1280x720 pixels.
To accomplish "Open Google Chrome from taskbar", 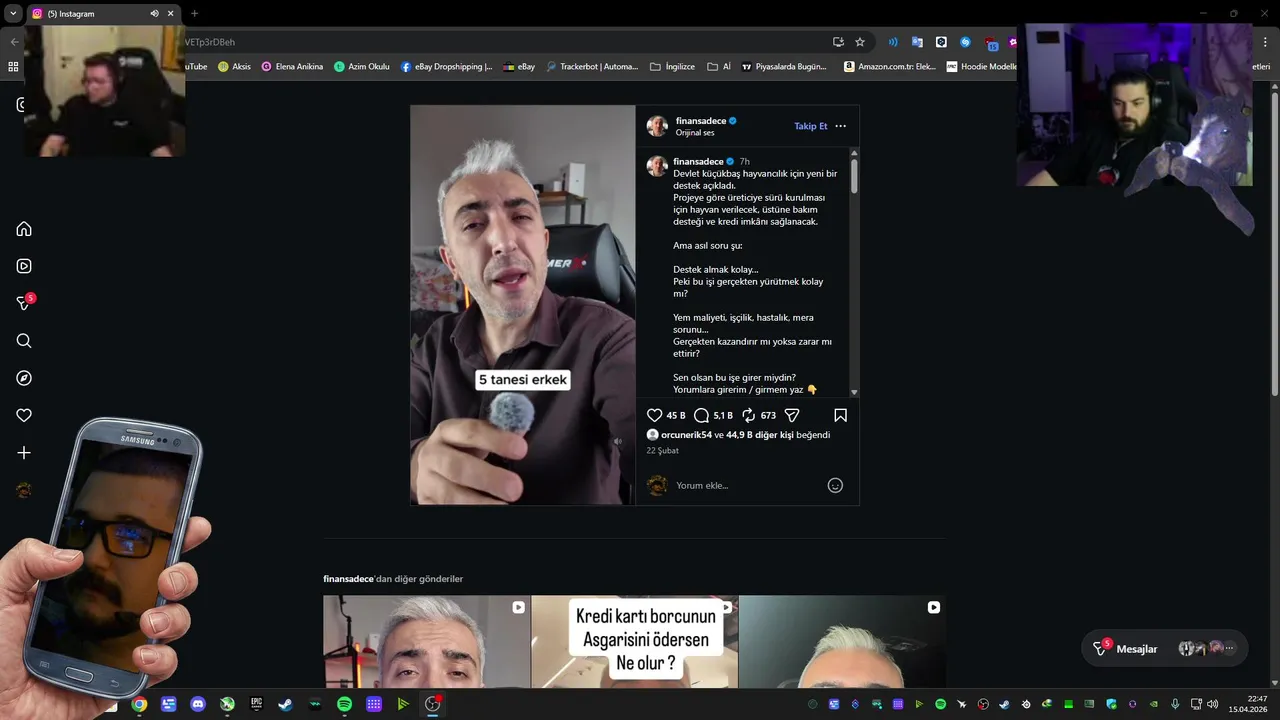I will click(139, 704).
